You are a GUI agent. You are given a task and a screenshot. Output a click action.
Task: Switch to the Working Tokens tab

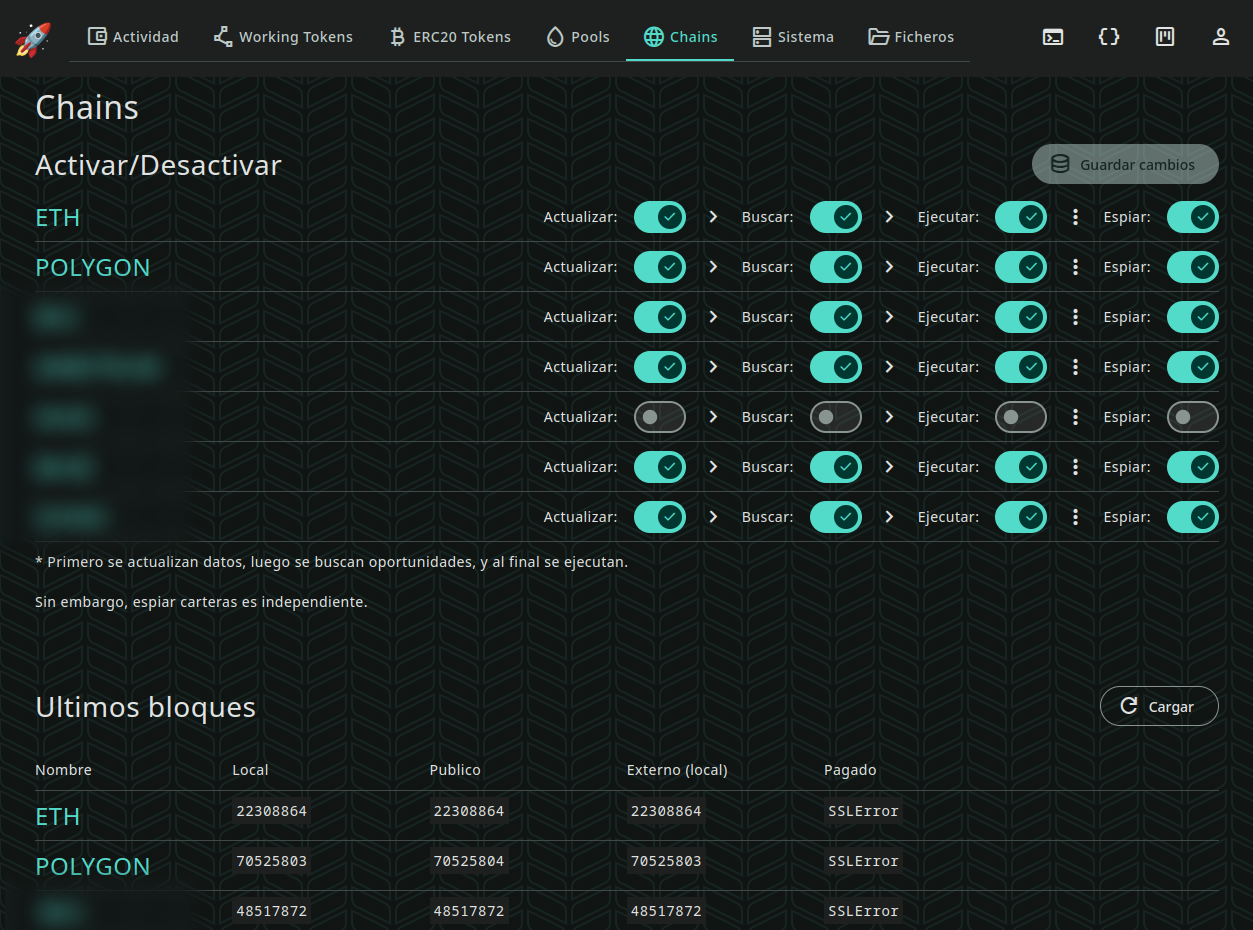coord(283,37)
